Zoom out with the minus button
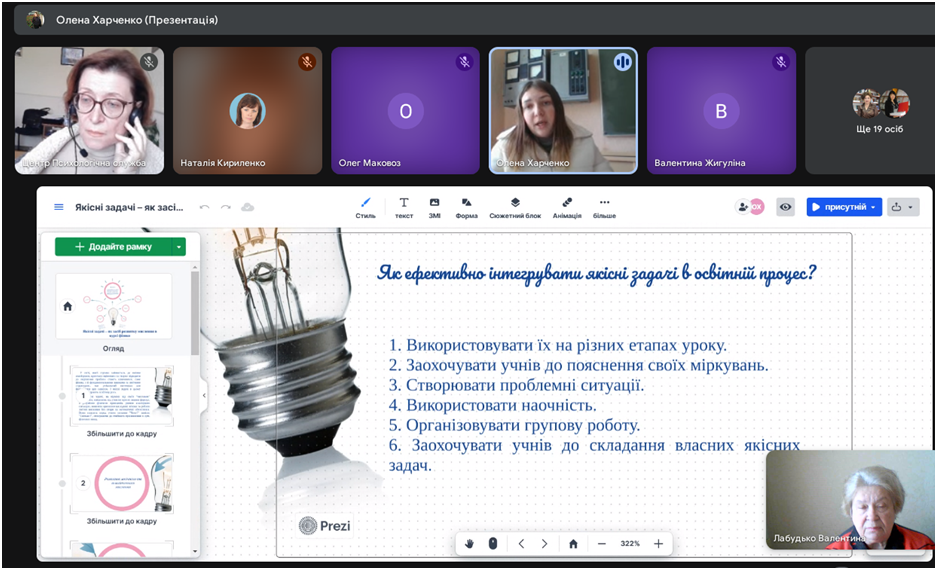This screenshot has height=570, width=937. point(602,543)
